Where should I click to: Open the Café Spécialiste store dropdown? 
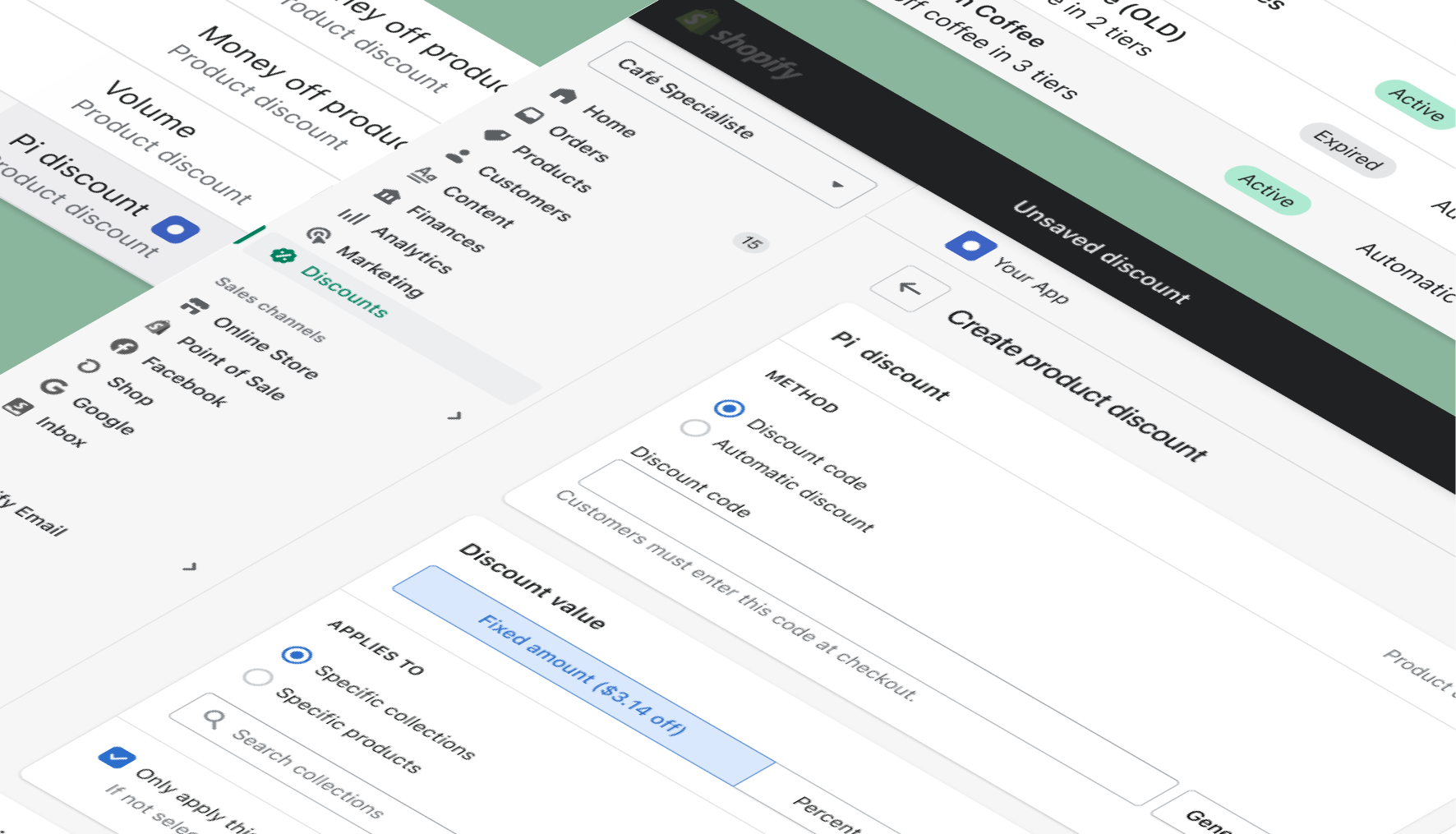click(732, 123)
